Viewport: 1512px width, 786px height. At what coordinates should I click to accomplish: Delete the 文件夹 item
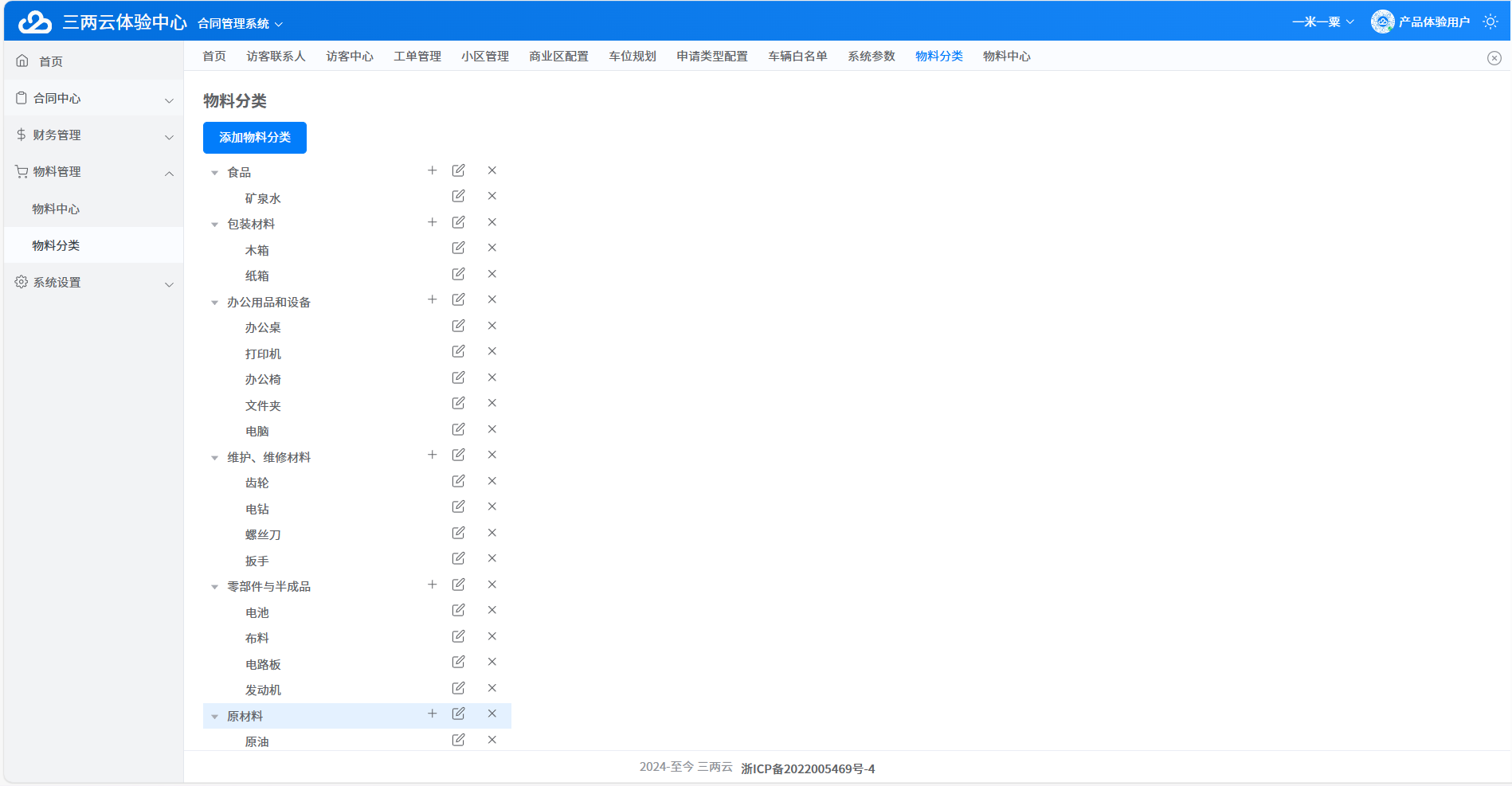[x=492, y=403]
